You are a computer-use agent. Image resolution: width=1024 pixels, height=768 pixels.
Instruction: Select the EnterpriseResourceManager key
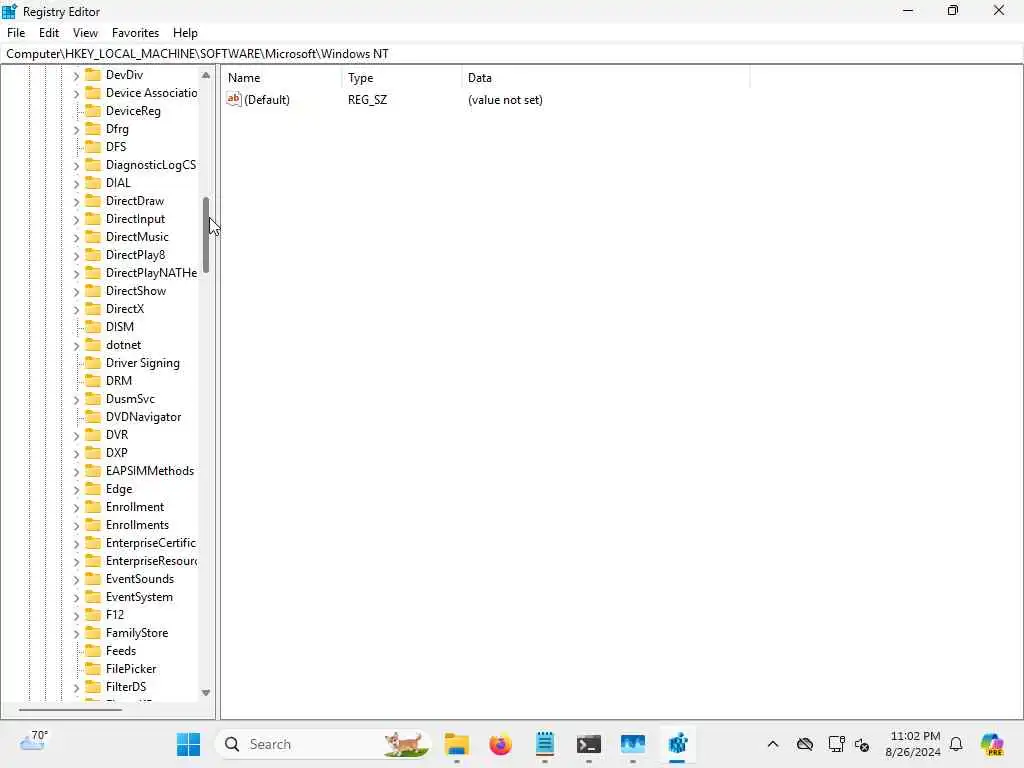pyautogui.click(x=151, y=560)
